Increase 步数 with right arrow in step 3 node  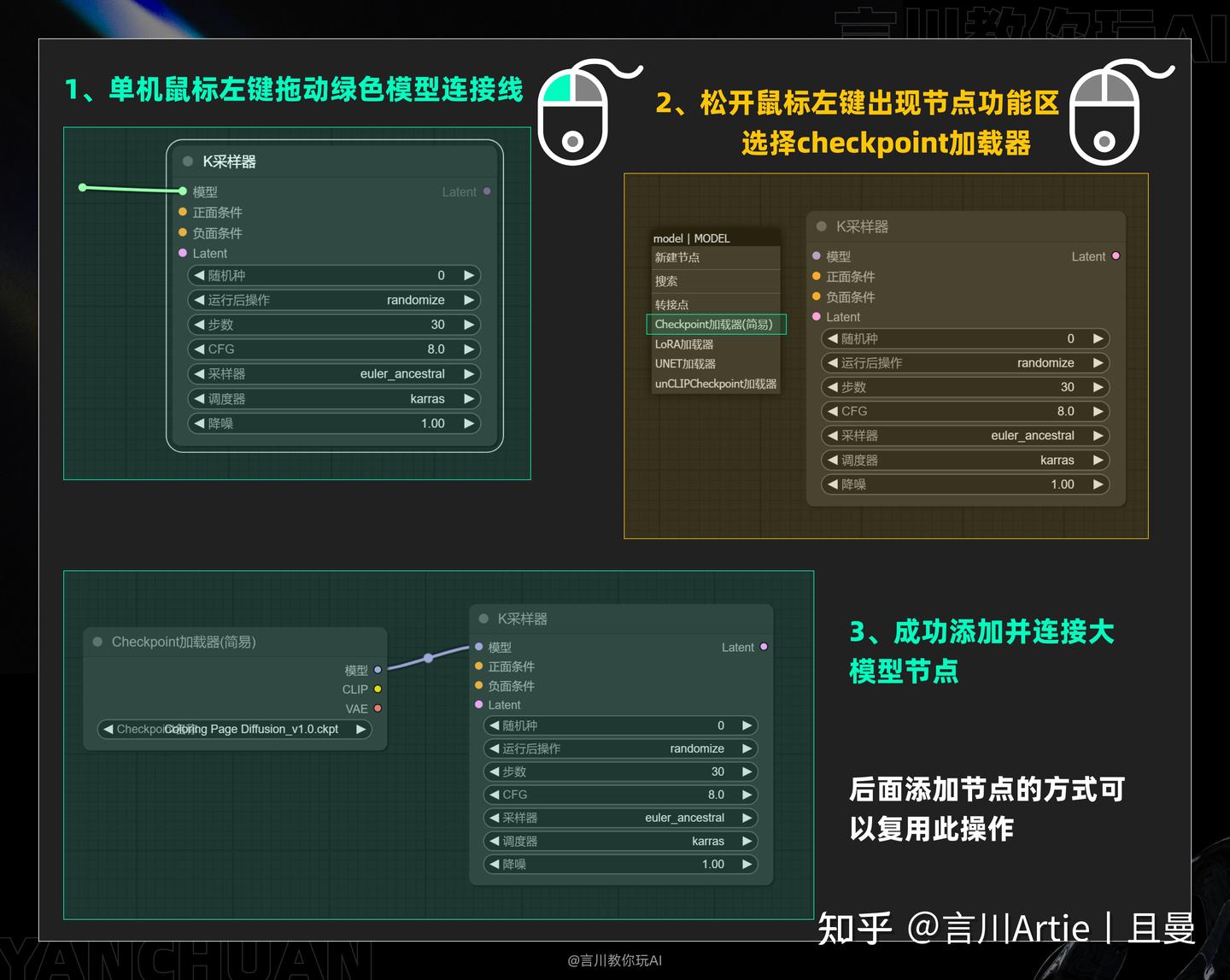pyautogui.click(x=747, y=772)
